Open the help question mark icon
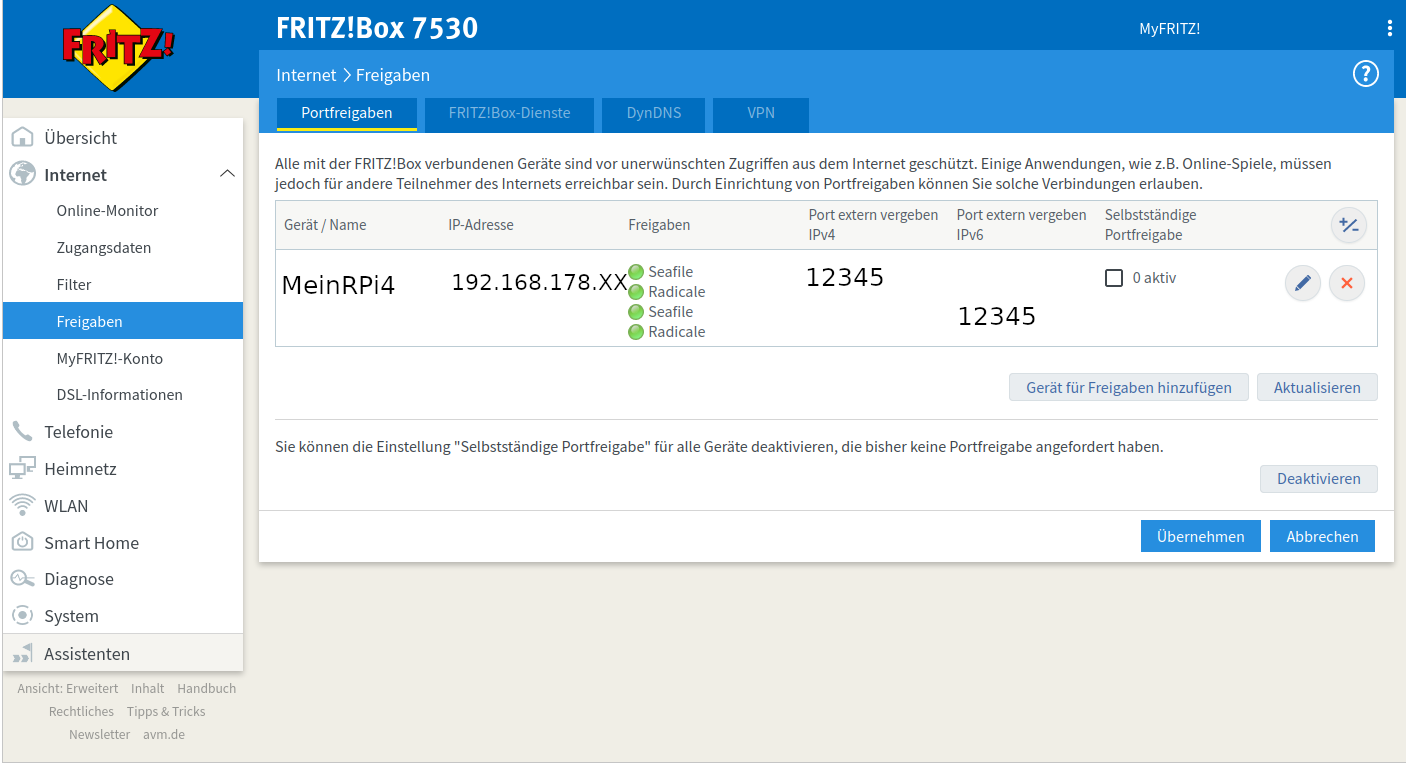This screenshot has width=1406, height=763. pos(1365,74)
